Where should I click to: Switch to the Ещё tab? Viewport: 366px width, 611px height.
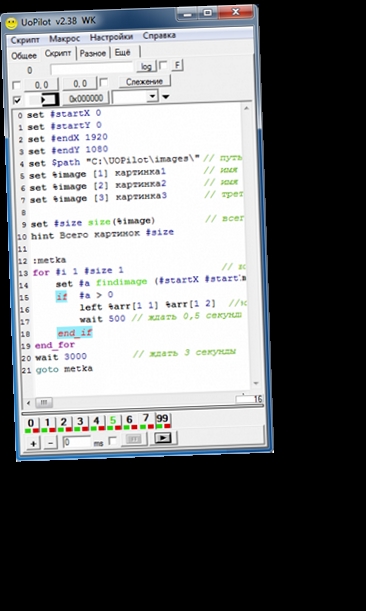tap(123, 52)
